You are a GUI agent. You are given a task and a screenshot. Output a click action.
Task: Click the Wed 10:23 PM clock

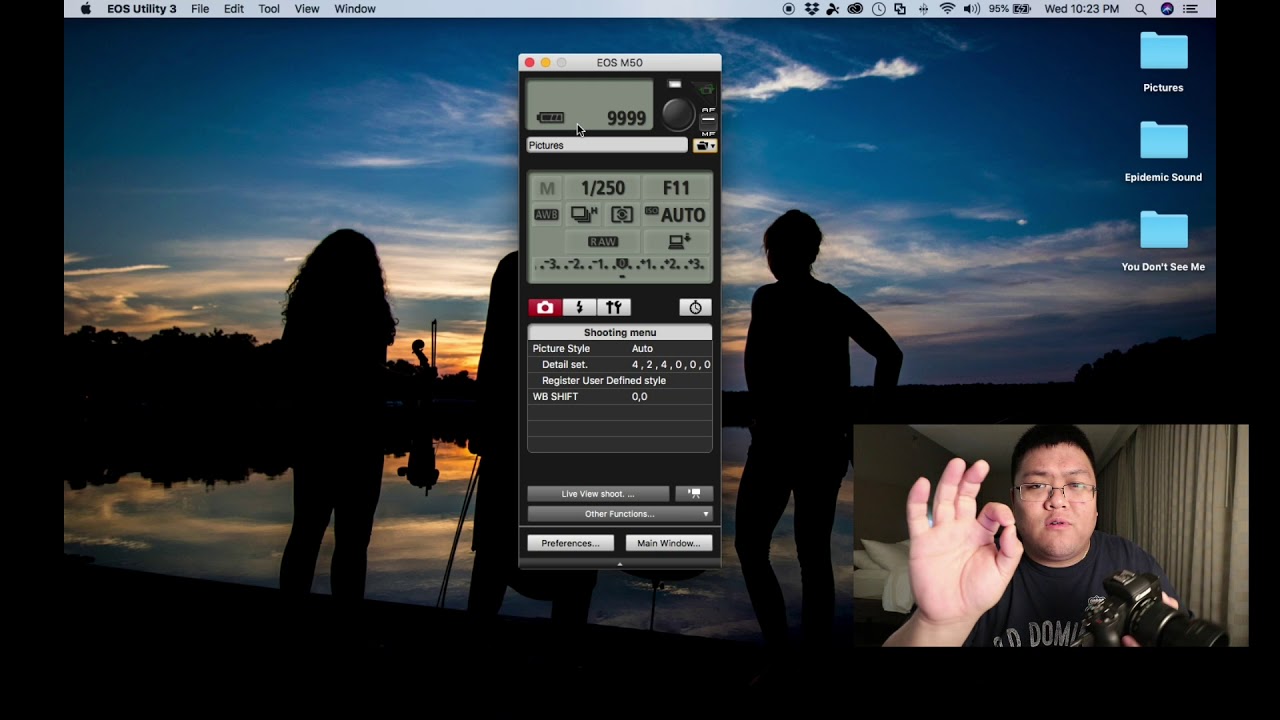(x=1081, y=9)
